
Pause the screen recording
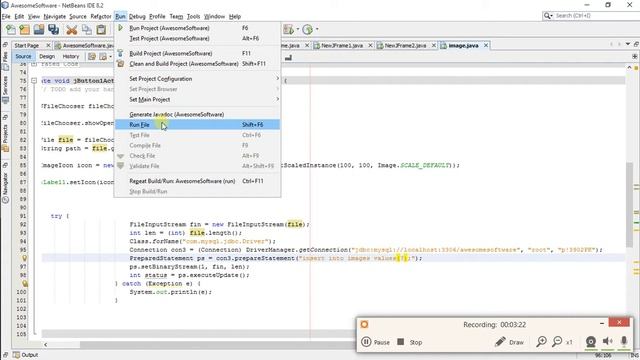click(375, 342)
